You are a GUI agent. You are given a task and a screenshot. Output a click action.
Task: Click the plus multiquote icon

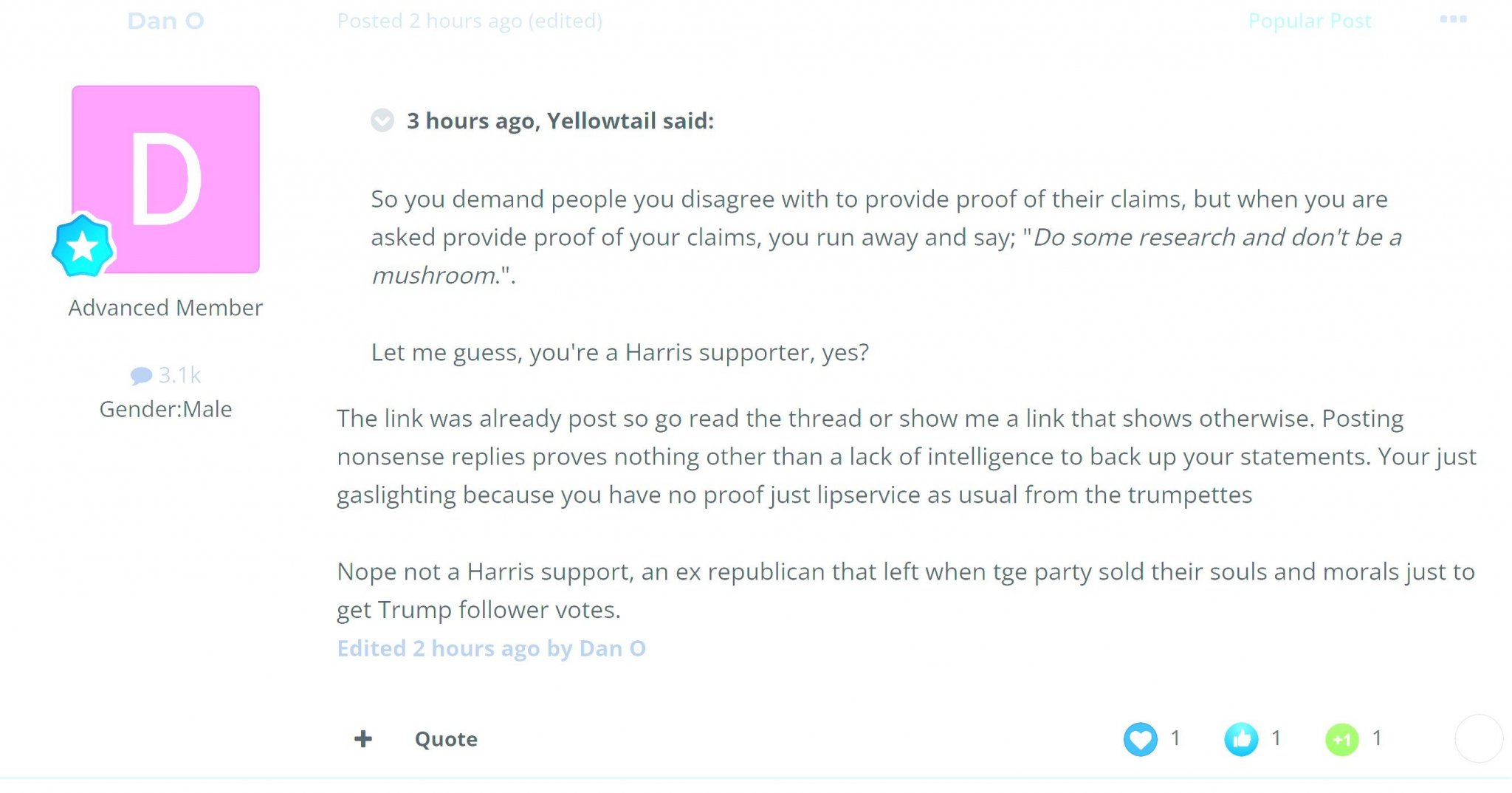[363, 738]
